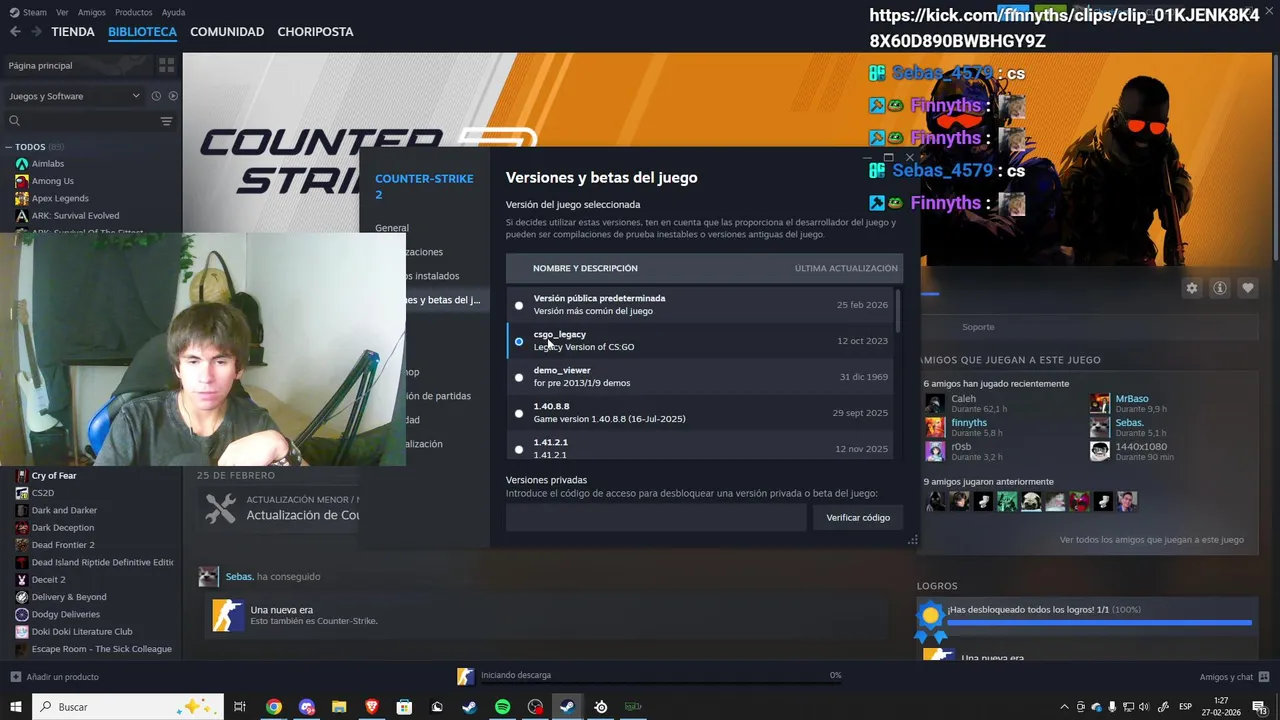1280x720 pixels.
Task: Click the MrBaso friend avatar
Action: coord(1100,403)
